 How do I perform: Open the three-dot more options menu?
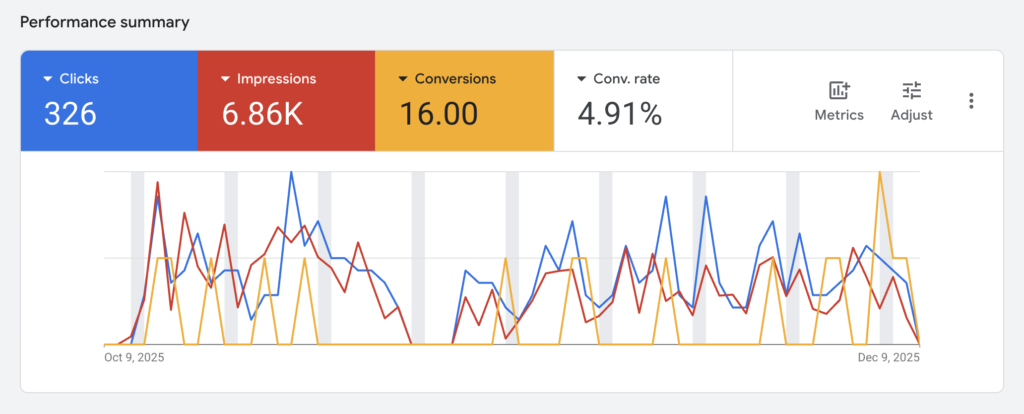(x=971, y=101)
